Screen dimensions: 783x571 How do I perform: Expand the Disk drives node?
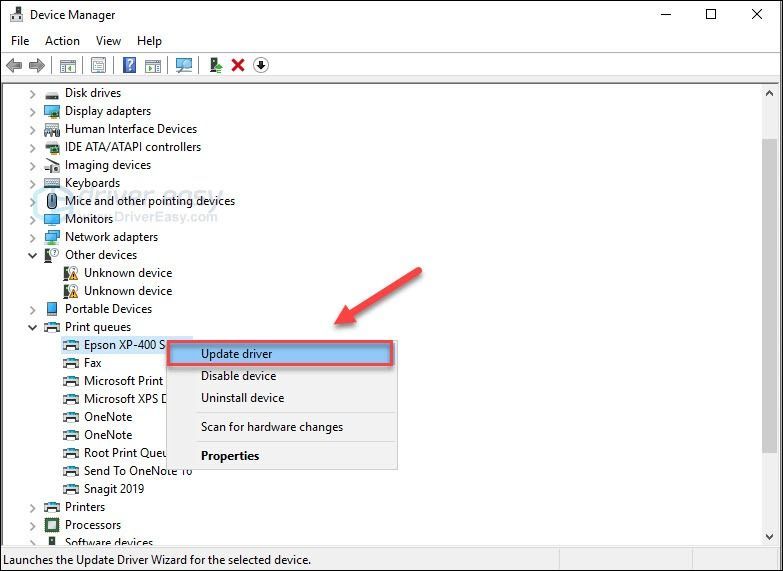[x=32, y=94]
